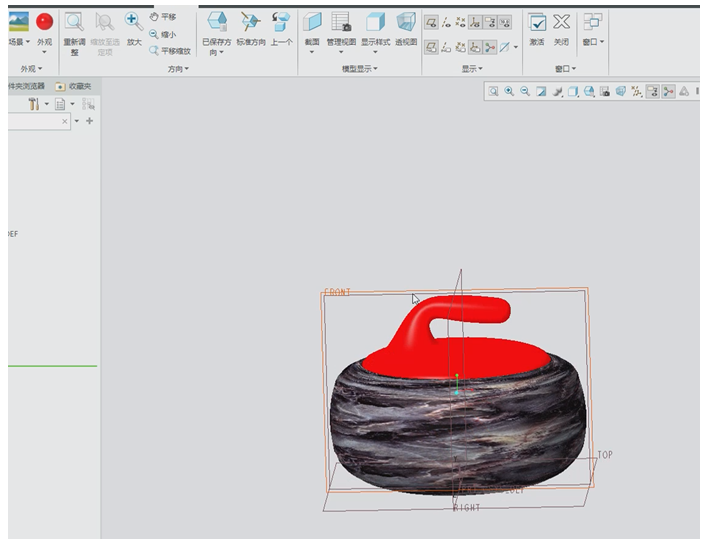Open the 场景 scene dropdown arrow

pos(28,42)
